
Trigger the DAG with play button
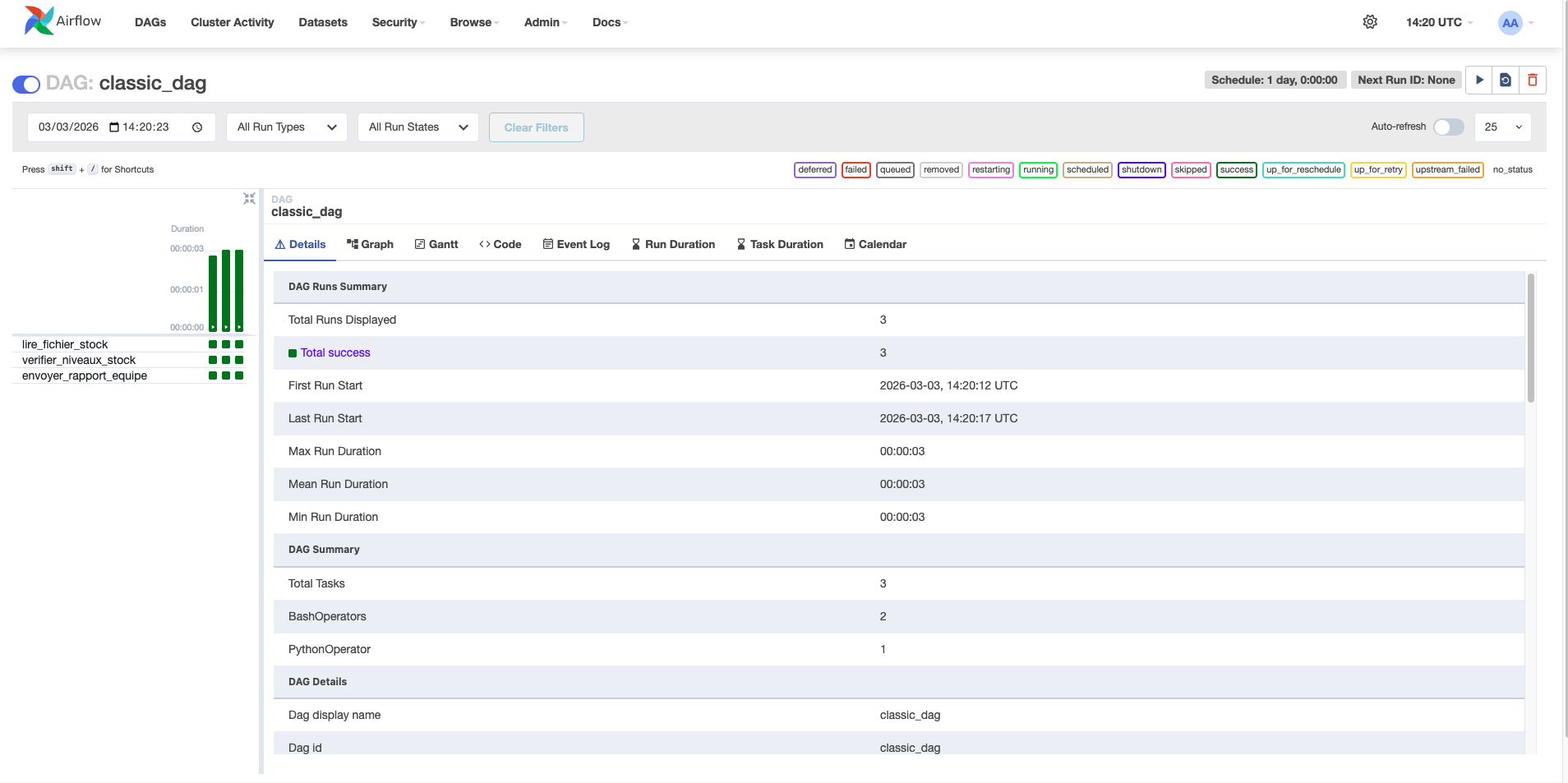pos(1479,80)
